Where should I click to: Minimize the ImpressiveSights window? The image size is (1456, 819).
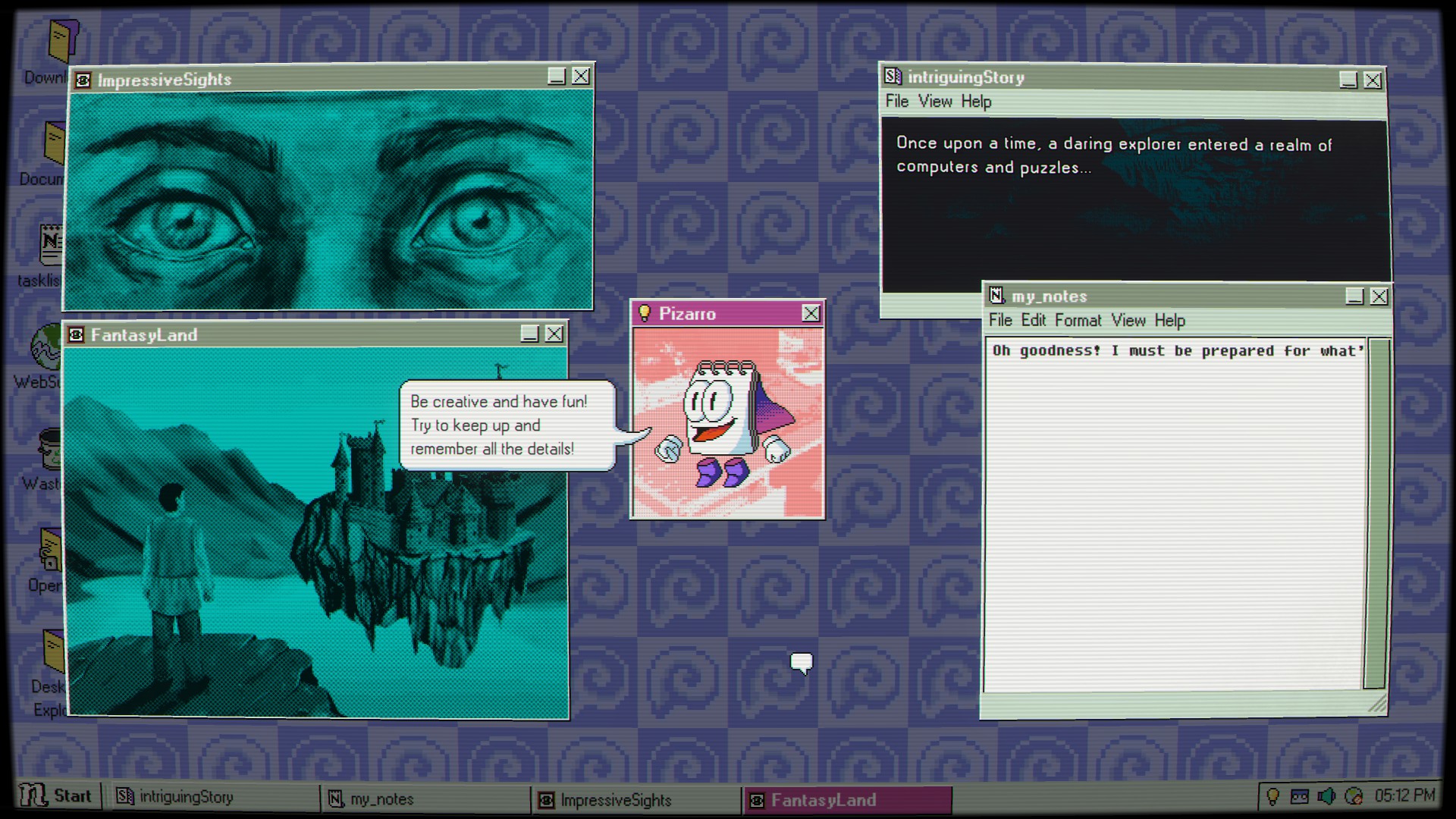coord(557,77)
